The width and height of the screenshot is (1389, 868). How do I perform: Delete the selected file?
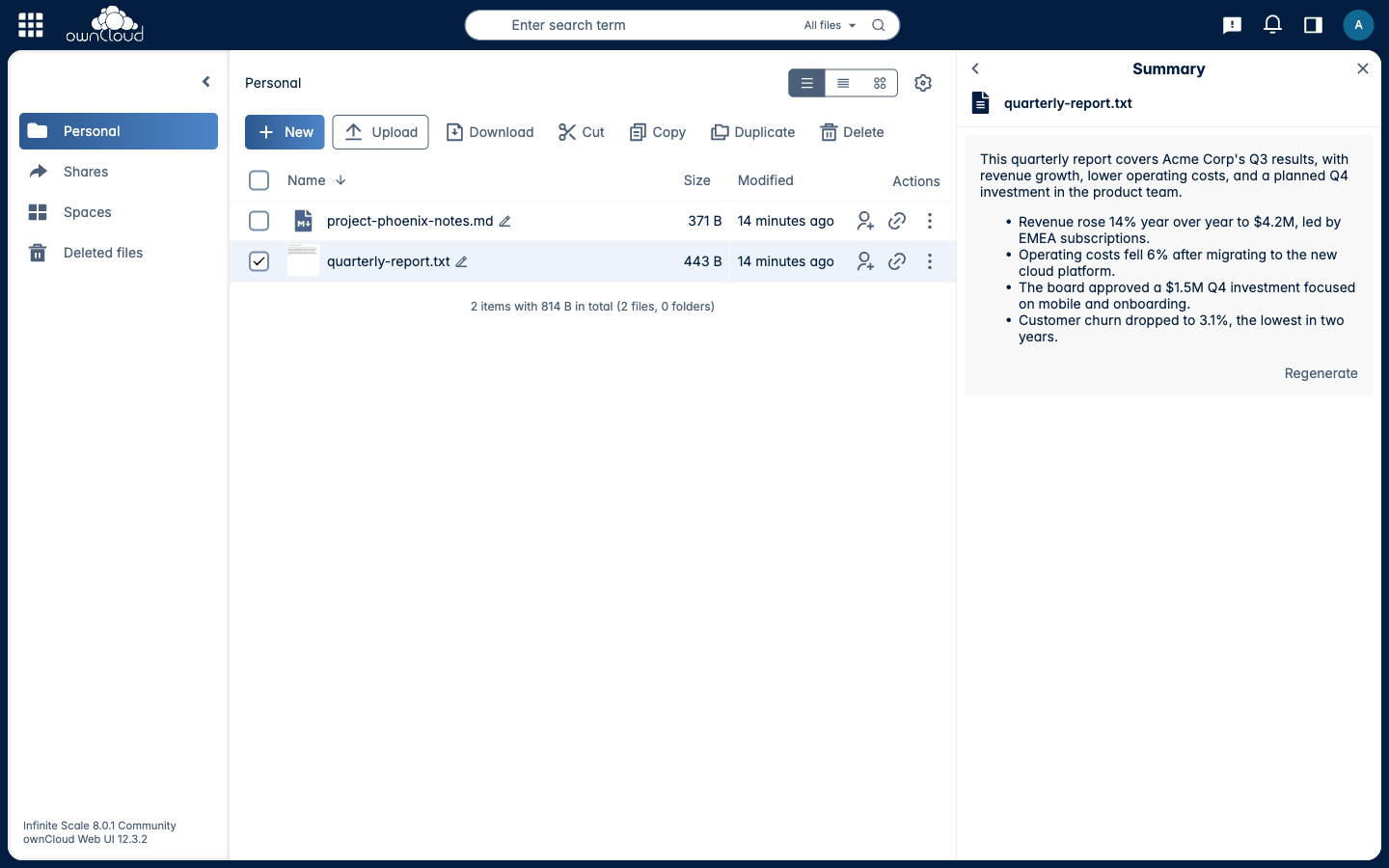(x=853, y=132)
